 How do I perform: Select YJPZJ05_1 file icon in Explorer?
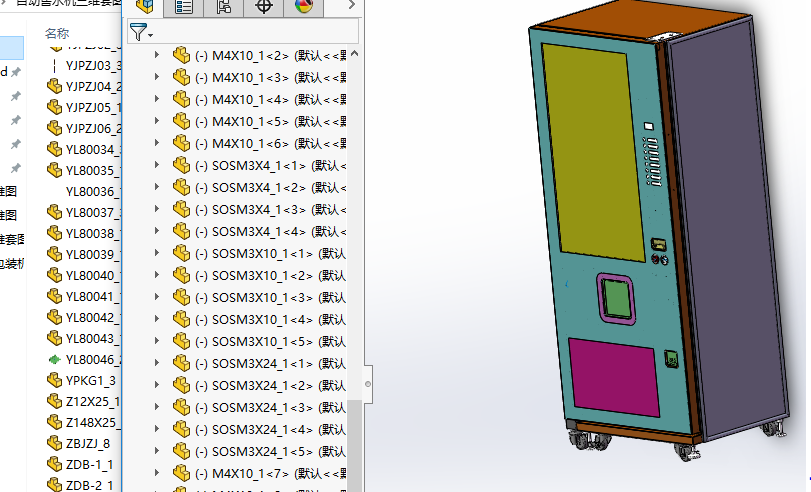(54, 107)
